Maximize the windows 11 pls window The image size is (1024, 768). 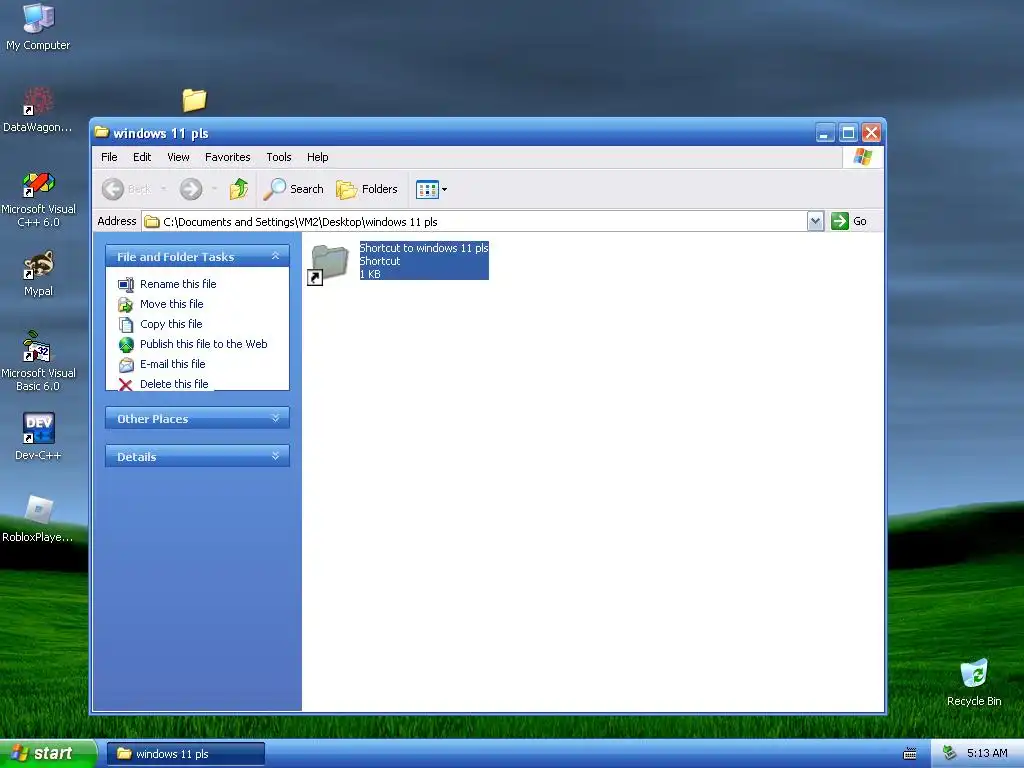coord(848,133)
